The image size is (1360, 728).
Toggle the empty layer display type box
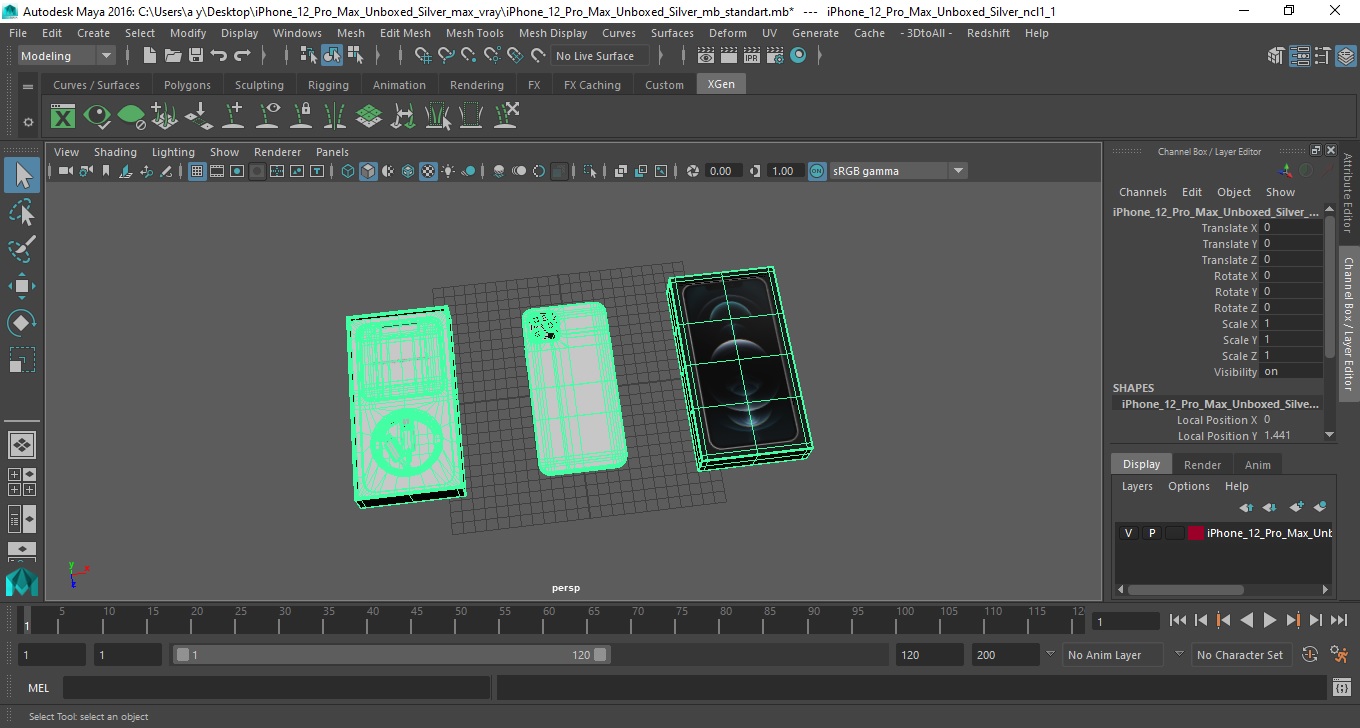pos(1175,533)
